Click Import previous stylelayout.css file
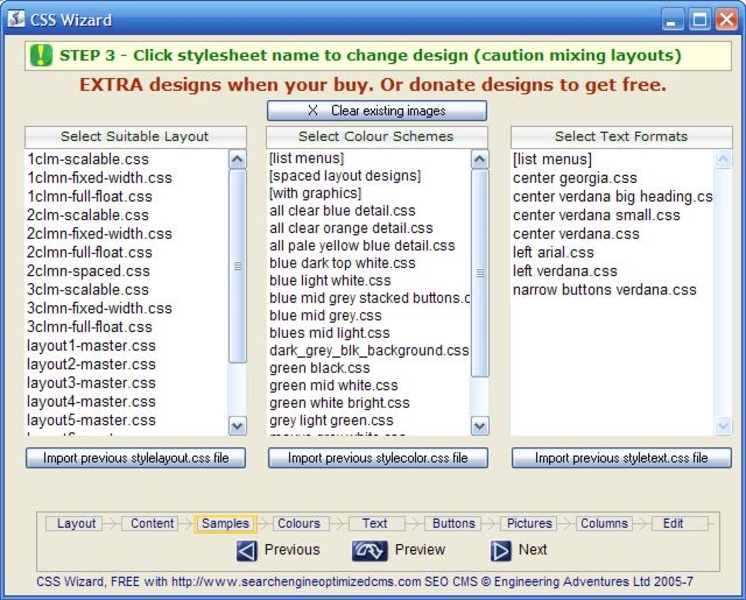 136,458
